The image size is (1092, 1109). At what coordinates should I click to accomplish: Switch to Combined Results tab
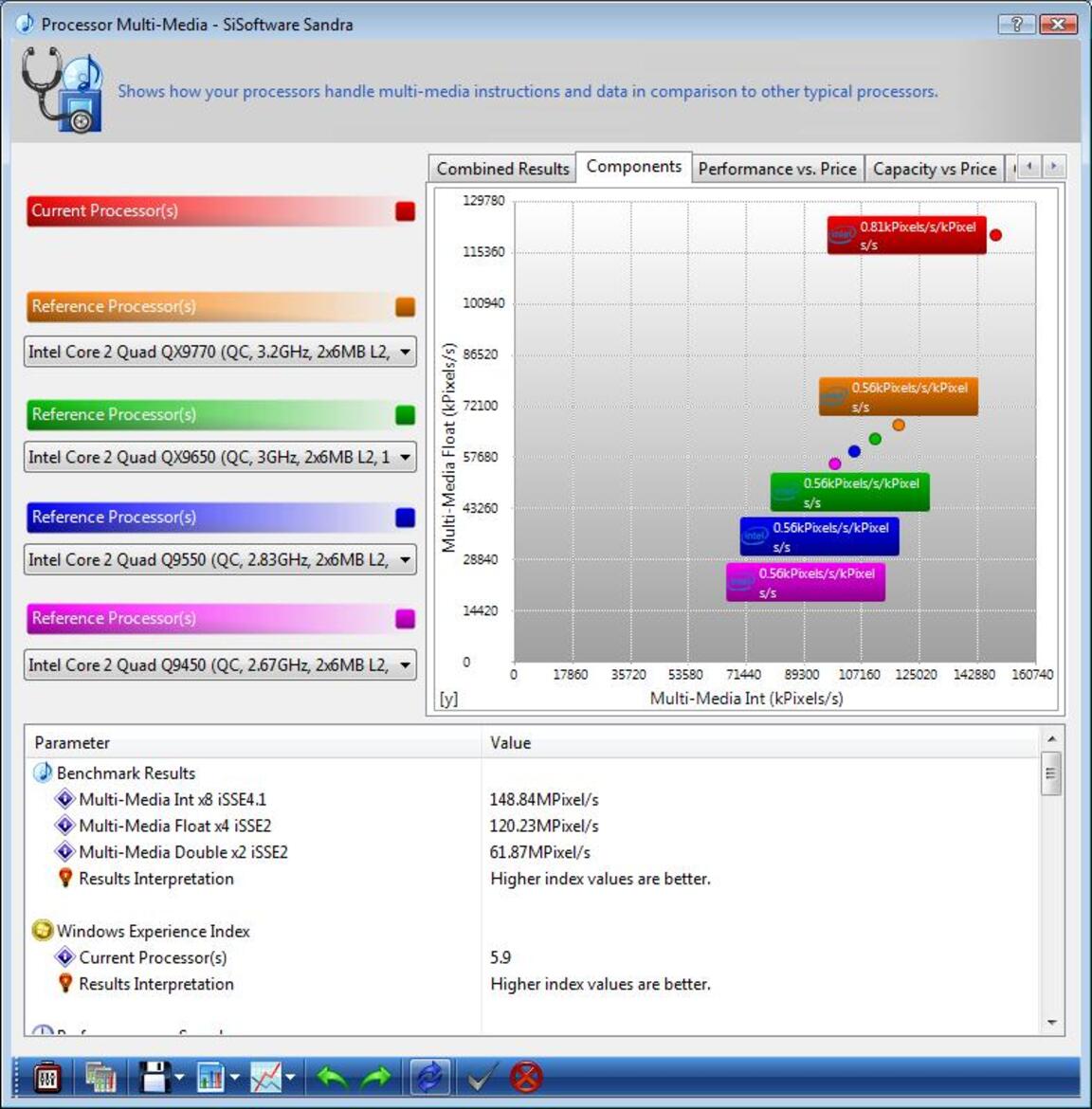pos(502,169)
